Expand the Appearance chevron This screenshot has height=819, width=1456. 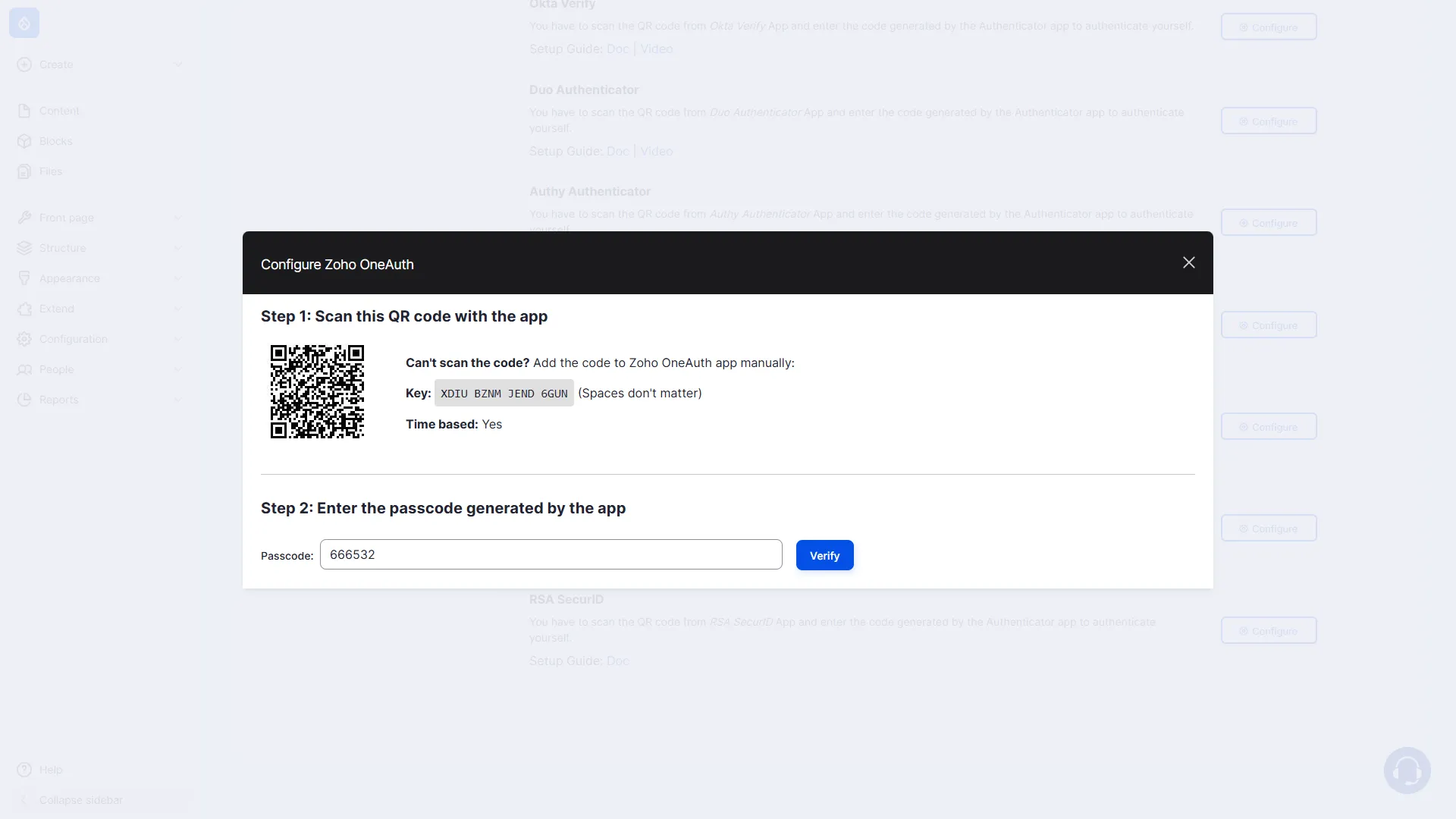point(177,278)
